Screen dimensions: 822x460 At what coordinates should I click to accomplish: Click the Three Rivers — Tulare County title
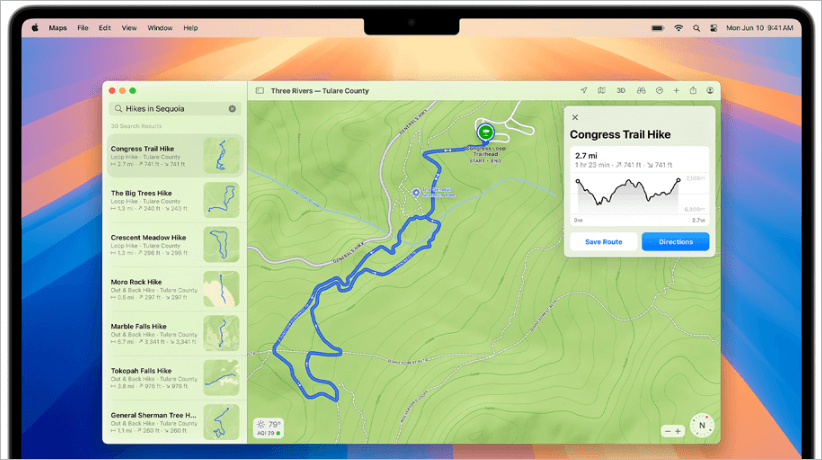pyautogui.click(x=320, y=91)
